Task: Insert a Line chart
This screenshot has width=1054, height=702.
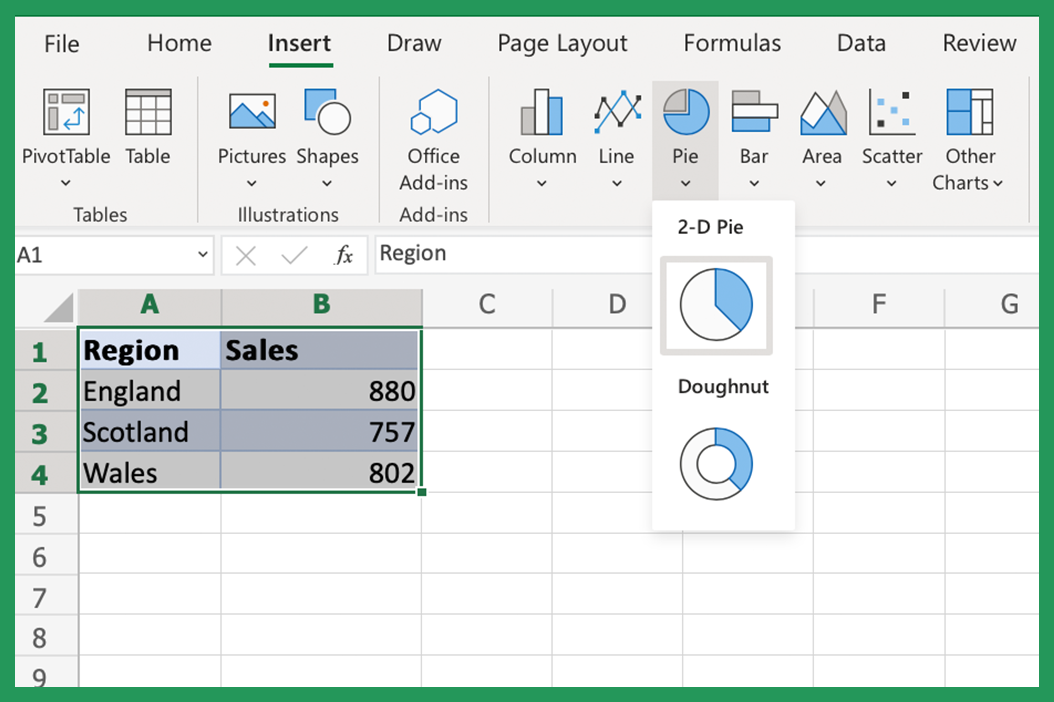Action: [x=616, y=130]
